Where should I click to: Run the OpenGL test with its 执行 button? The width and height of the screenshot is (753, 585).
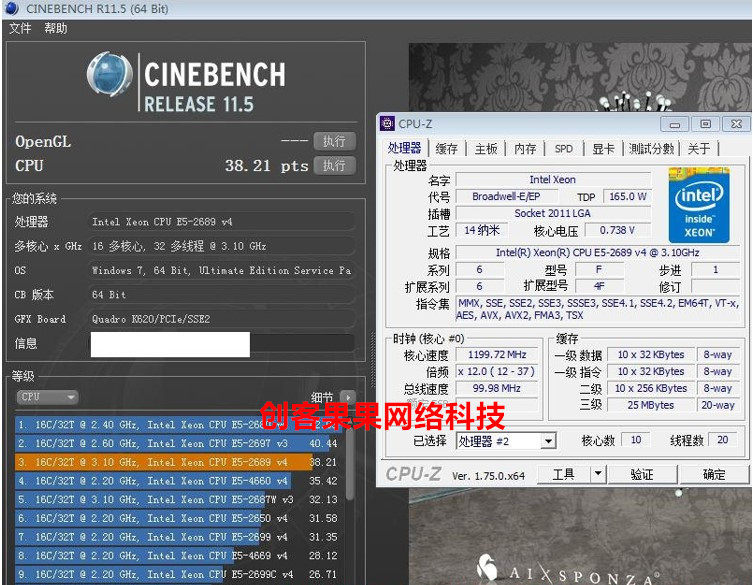point(334,141)
